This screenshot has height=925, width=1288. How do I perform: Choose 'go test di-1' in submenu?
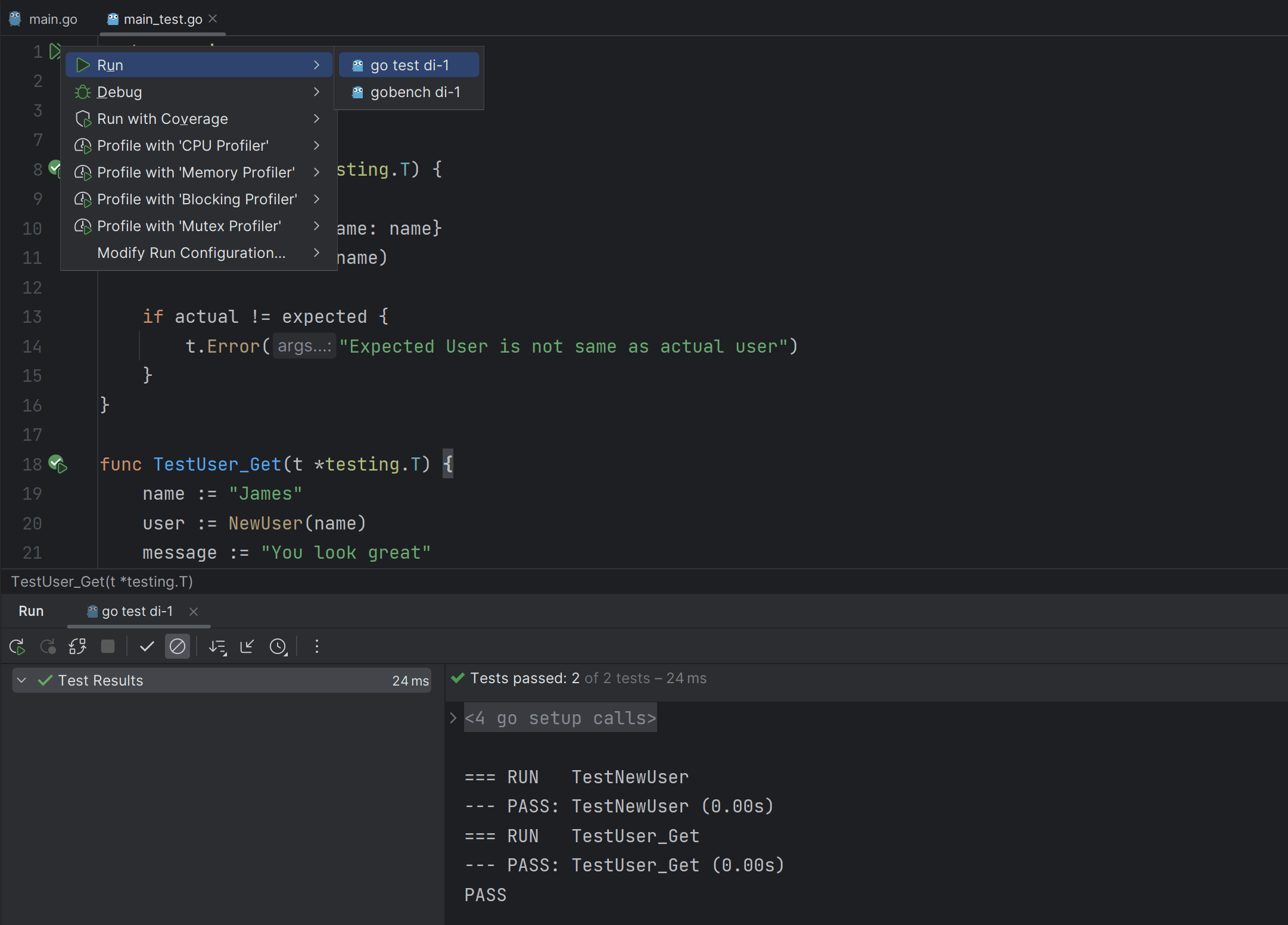pyautogui.click(x=409, y=65)
